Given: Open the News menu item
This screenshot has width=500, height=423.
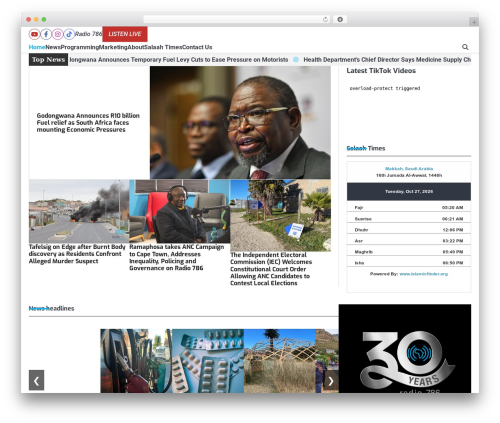Looking at the screenshot, I should 53,47.
